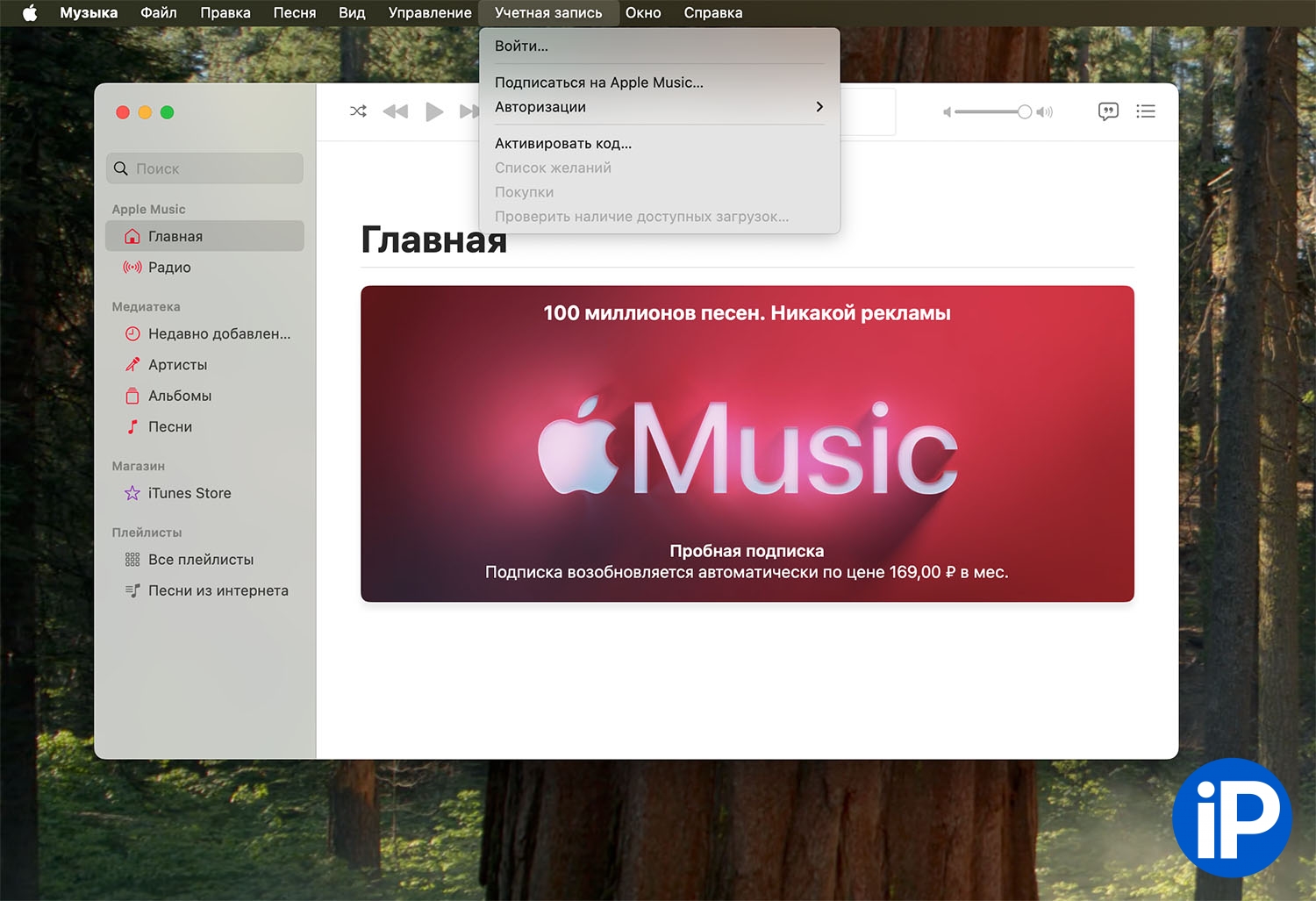
Task: Show Все плейлисты
Action: point(205,560)
